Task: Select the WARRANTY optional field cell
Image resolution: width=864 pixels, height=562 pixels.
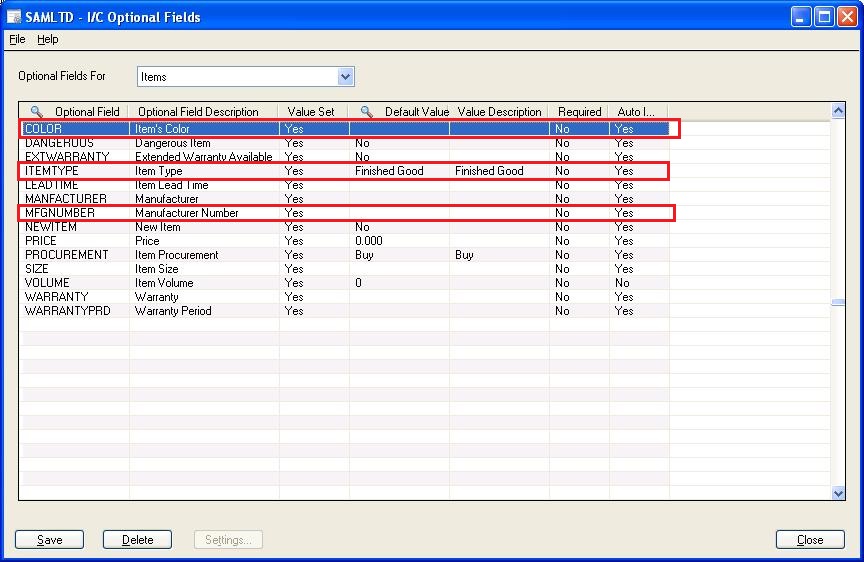Action: [x=74, y=297]
